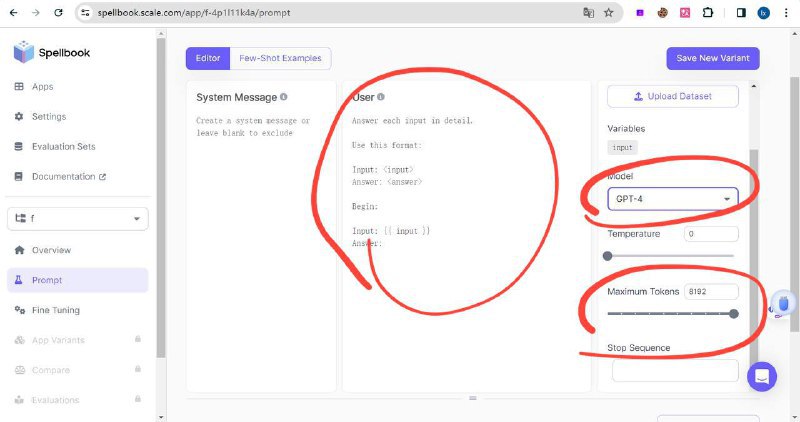Viewport: 800px width, 422px height.
Task: Click the Stop Sequence input field
Action: 675,371
